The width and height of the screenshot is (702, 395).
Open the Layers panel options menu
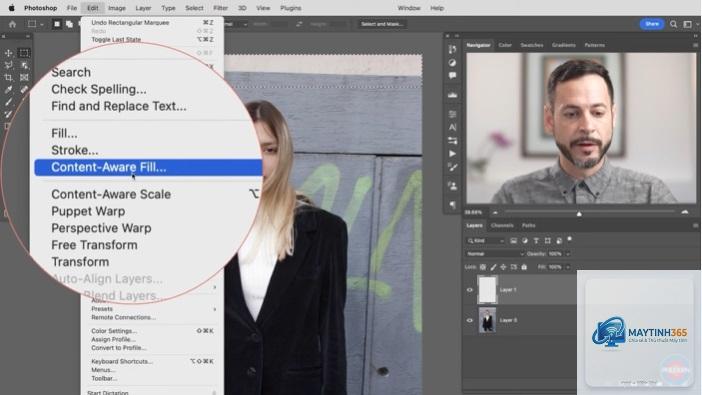coord(695,225)
